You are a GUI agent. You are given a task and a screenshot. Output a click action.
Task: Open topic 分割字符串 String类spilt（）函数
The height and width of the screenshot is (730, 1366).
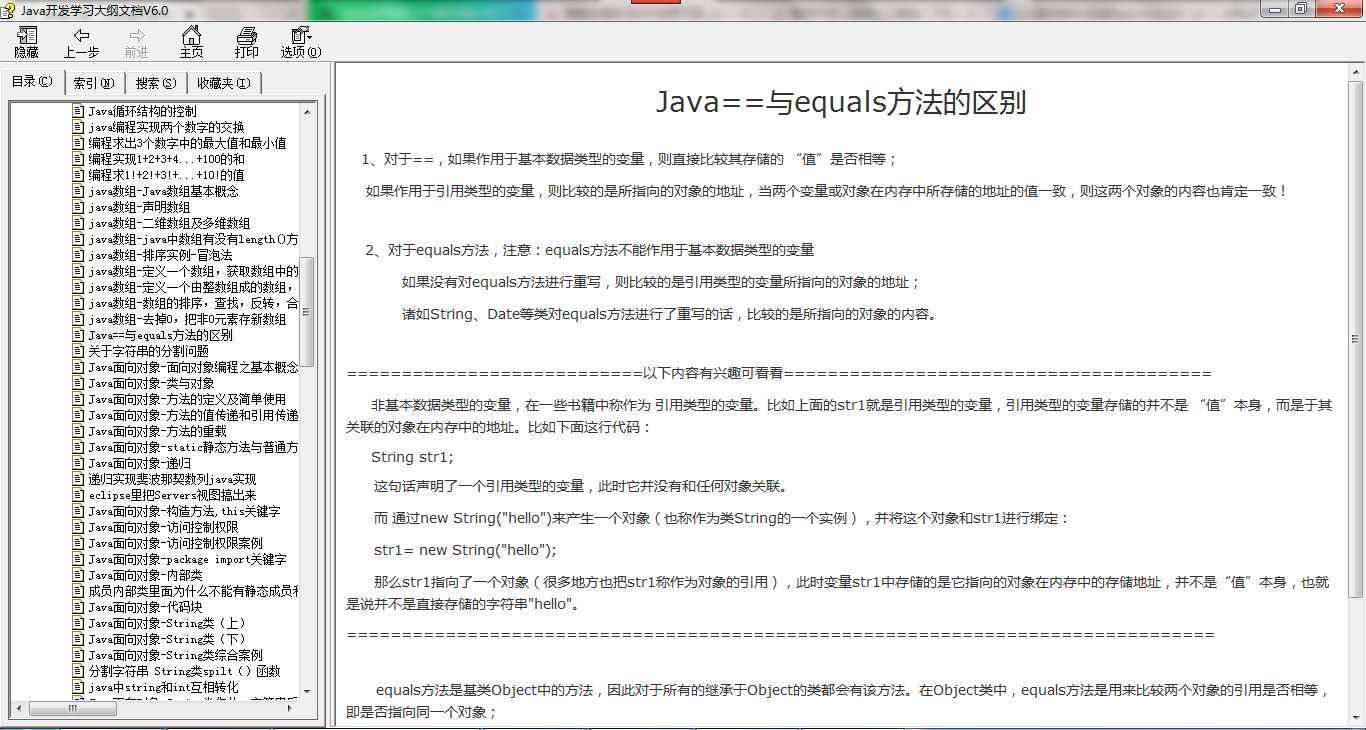point(184,671)
